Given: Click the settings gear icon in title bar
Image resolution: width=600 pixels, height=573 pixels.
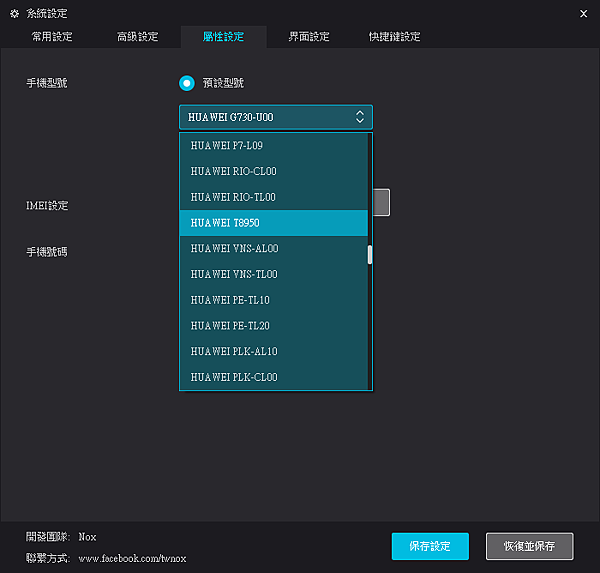Looking at the screenshot, I should [15, 14].
